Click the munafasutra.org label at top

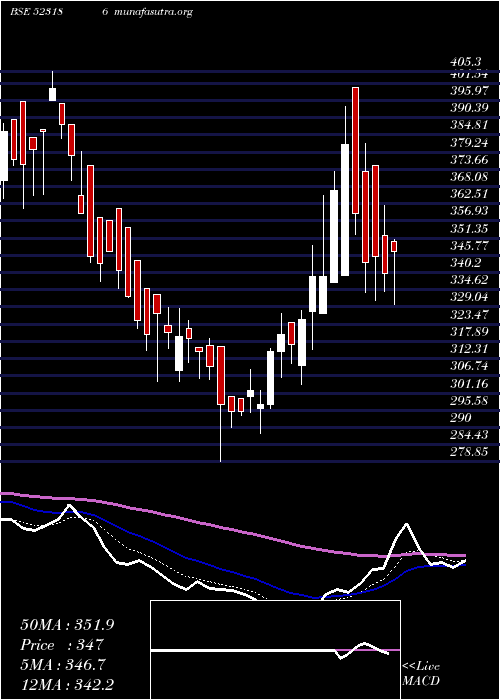point(154,12)
